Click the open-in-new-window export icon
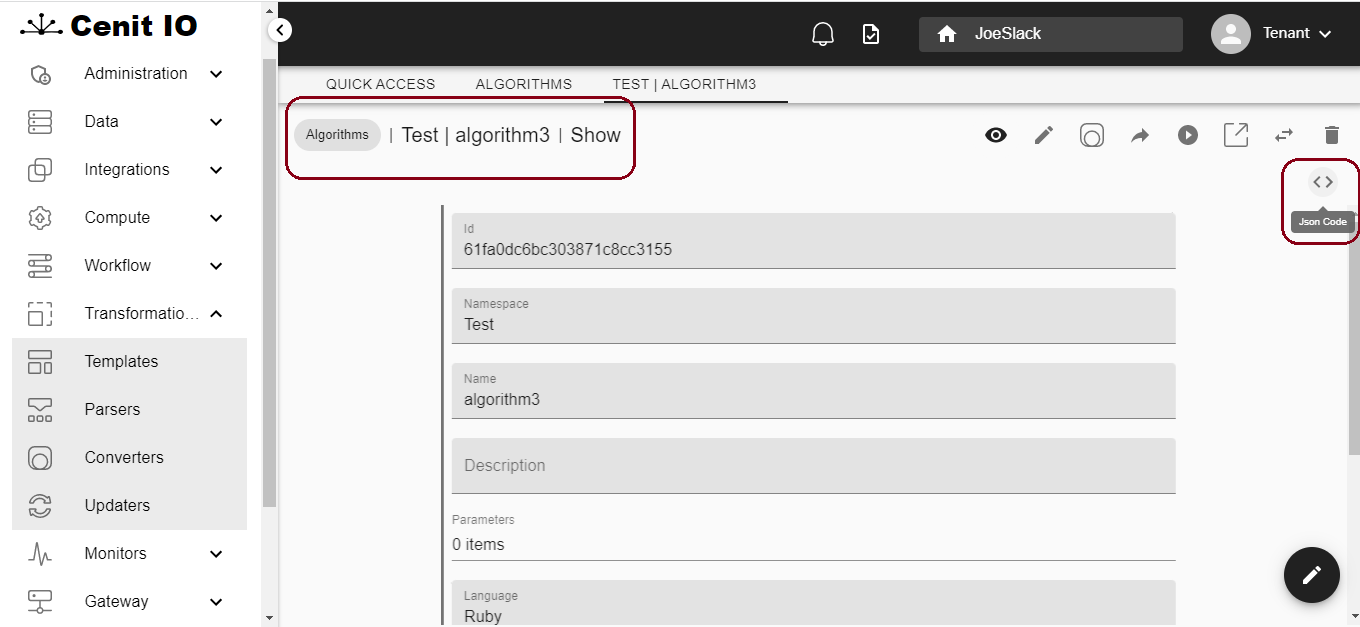Screen dimensions: 1360x627 [1236, 135]
